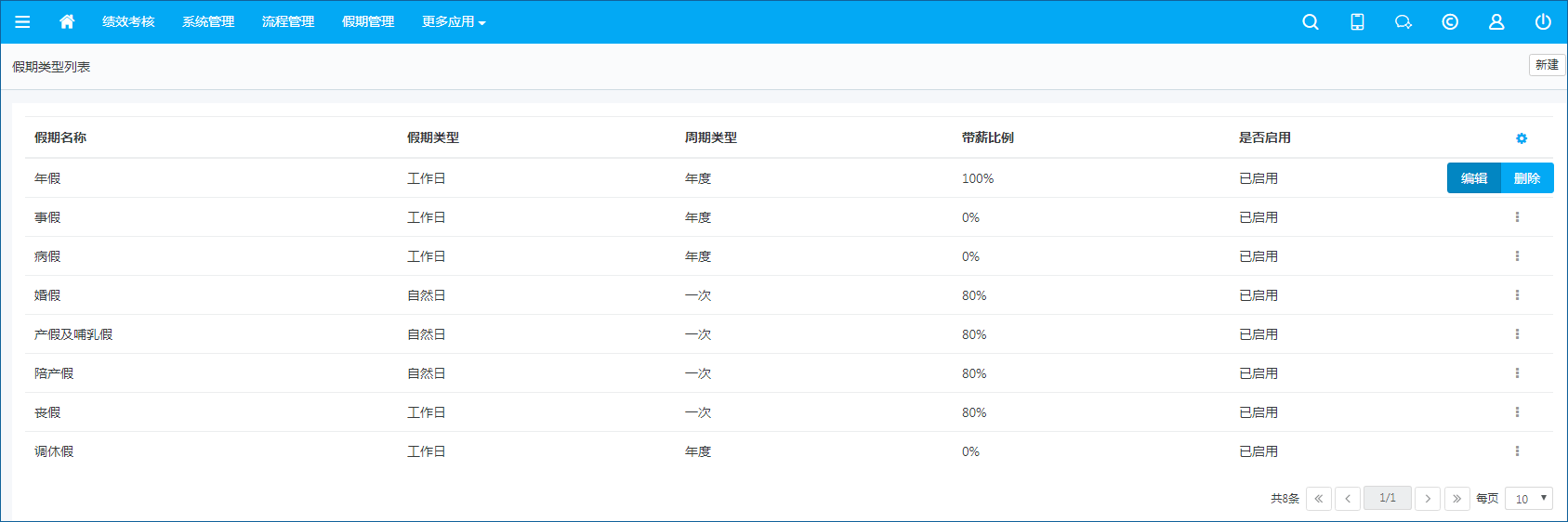The image size is (1568, 522).
Task: Click 编辑 for the 年假 row
Action: [1474, 178]
